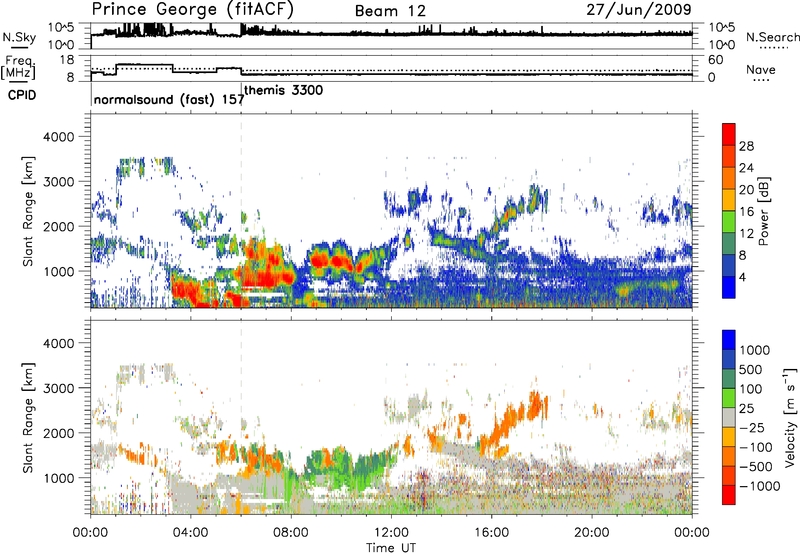Click the 'Power [dB]' colorbar label
The image size is (800, 554).
[x=764, y=211]
